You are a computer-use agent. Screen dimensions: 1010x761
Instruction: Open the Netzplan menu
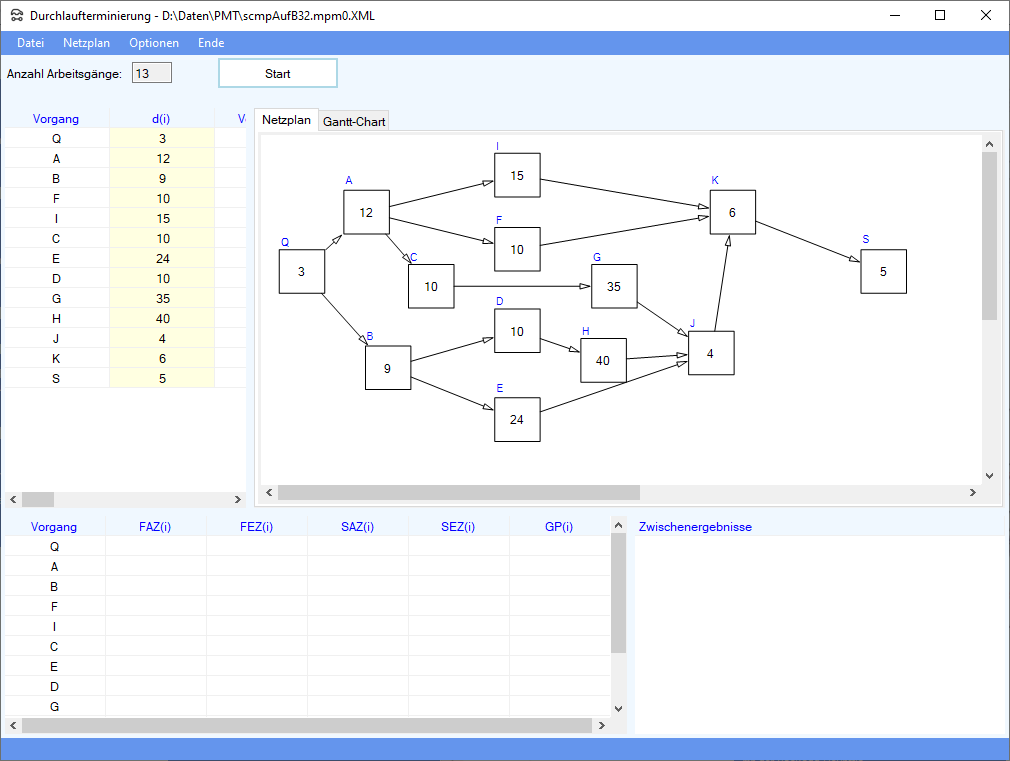click(x=87, y=43)
